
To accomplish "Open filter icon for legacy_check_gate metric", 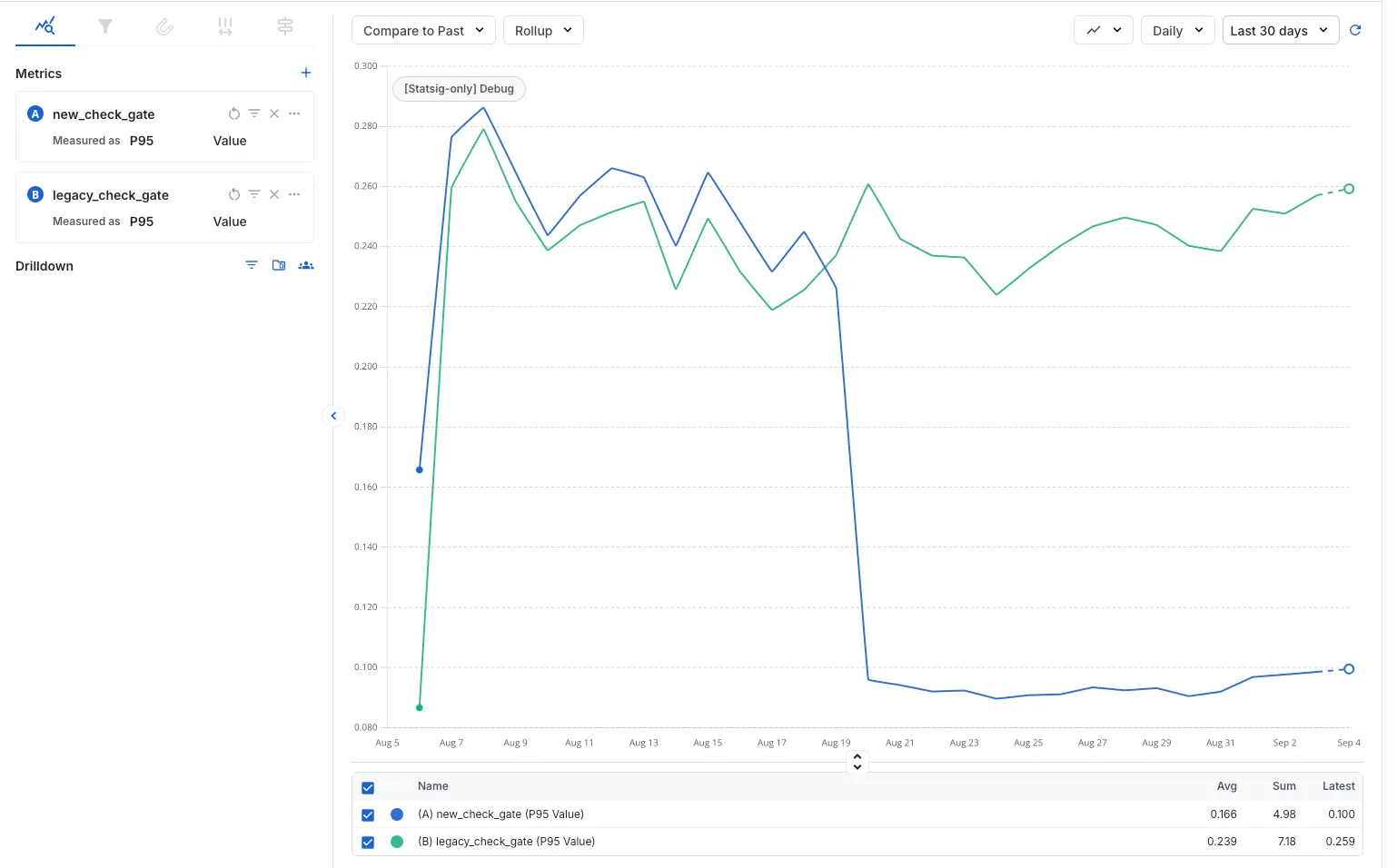I will coord(254,194).
